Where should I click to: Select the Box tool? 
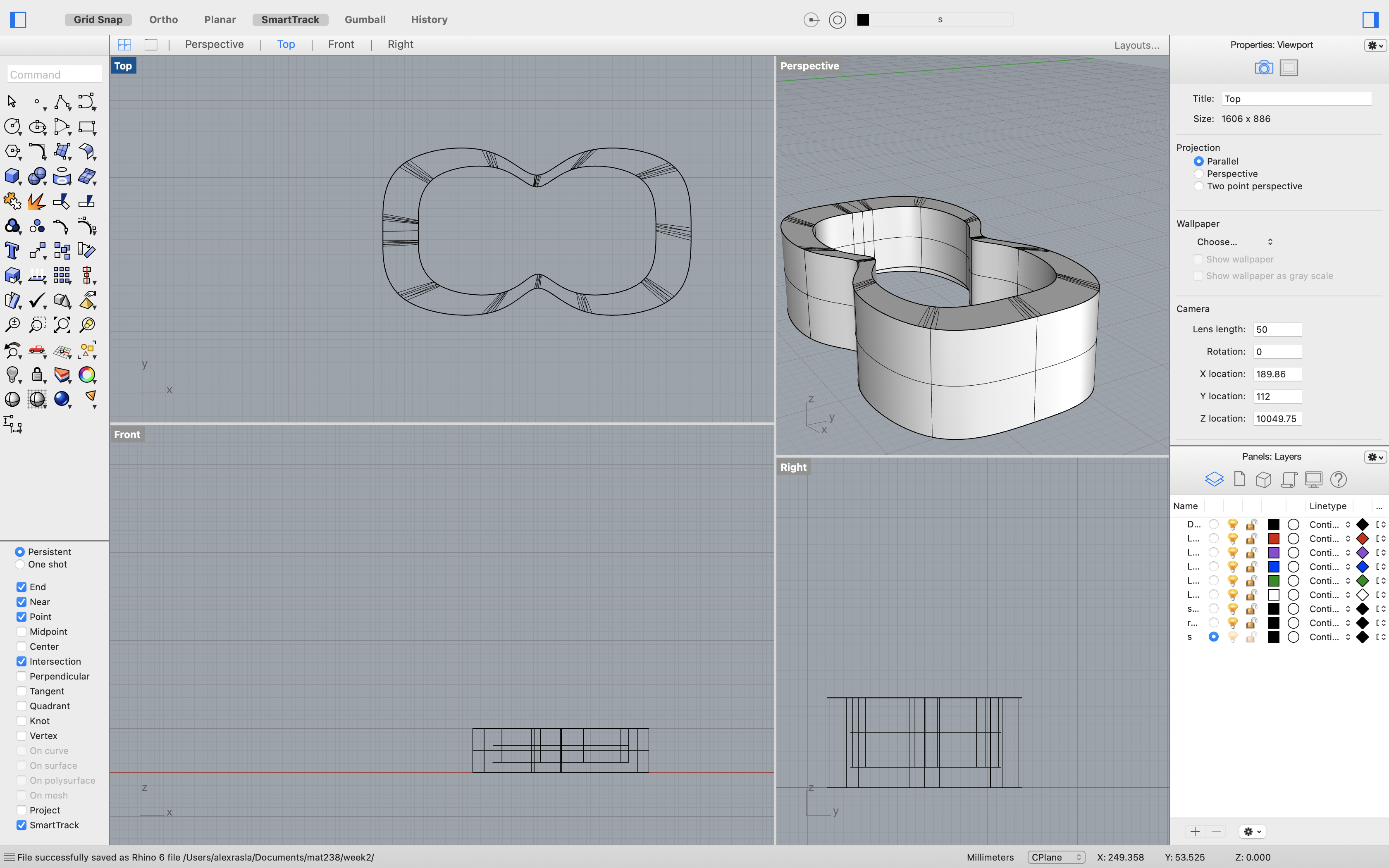tap(13, 176)
